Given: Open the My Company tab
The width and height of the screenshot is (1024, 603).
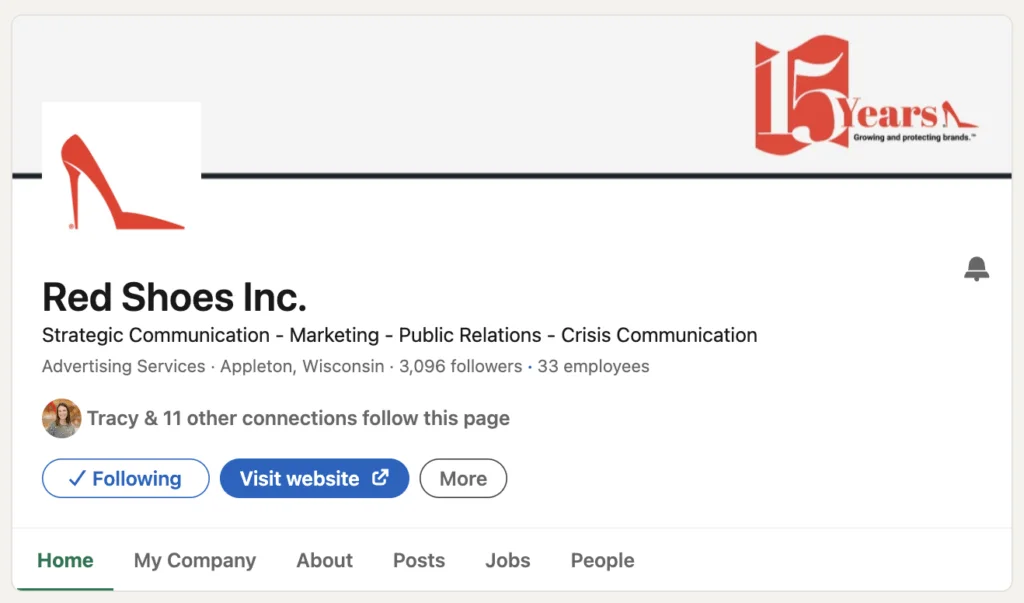Looking at the screenshot, I should coord(195,560).
